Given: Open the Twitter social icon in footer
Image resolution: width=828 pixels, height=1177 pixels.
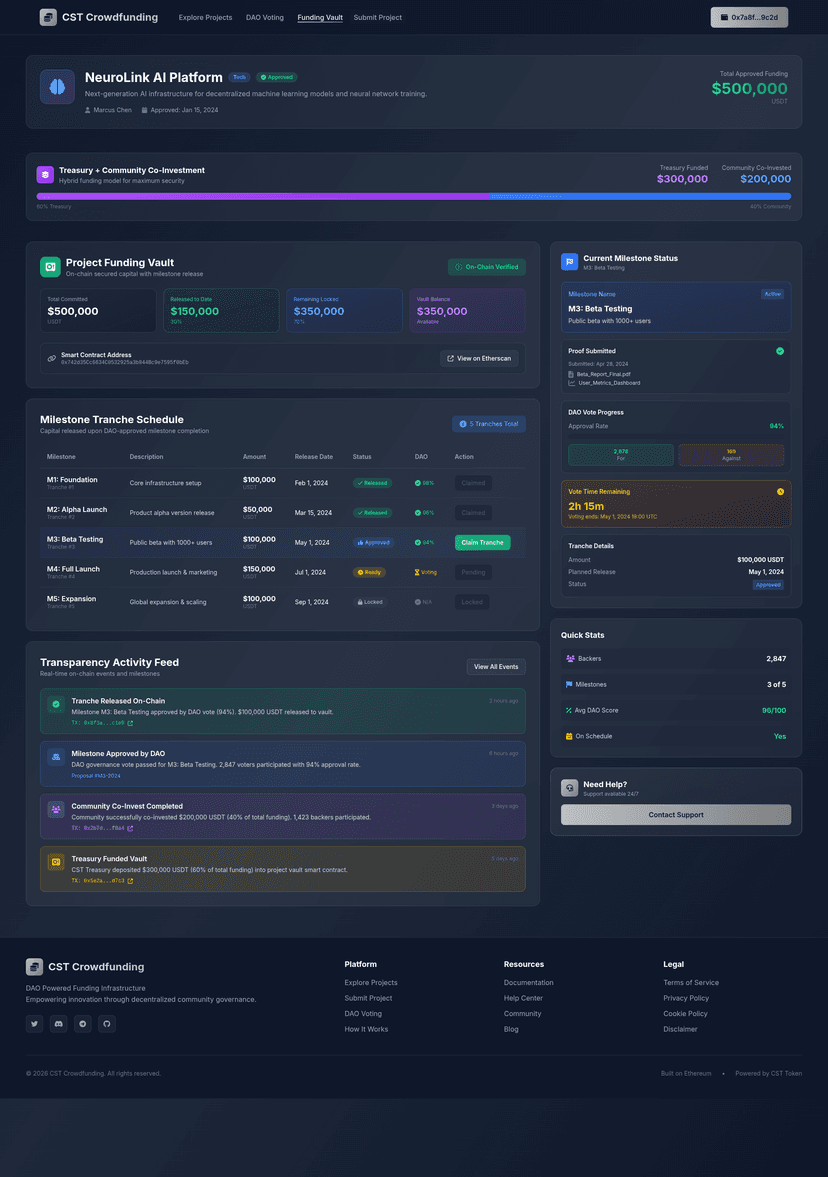Looking at the screenshot, I should (x=34, y=1023).
